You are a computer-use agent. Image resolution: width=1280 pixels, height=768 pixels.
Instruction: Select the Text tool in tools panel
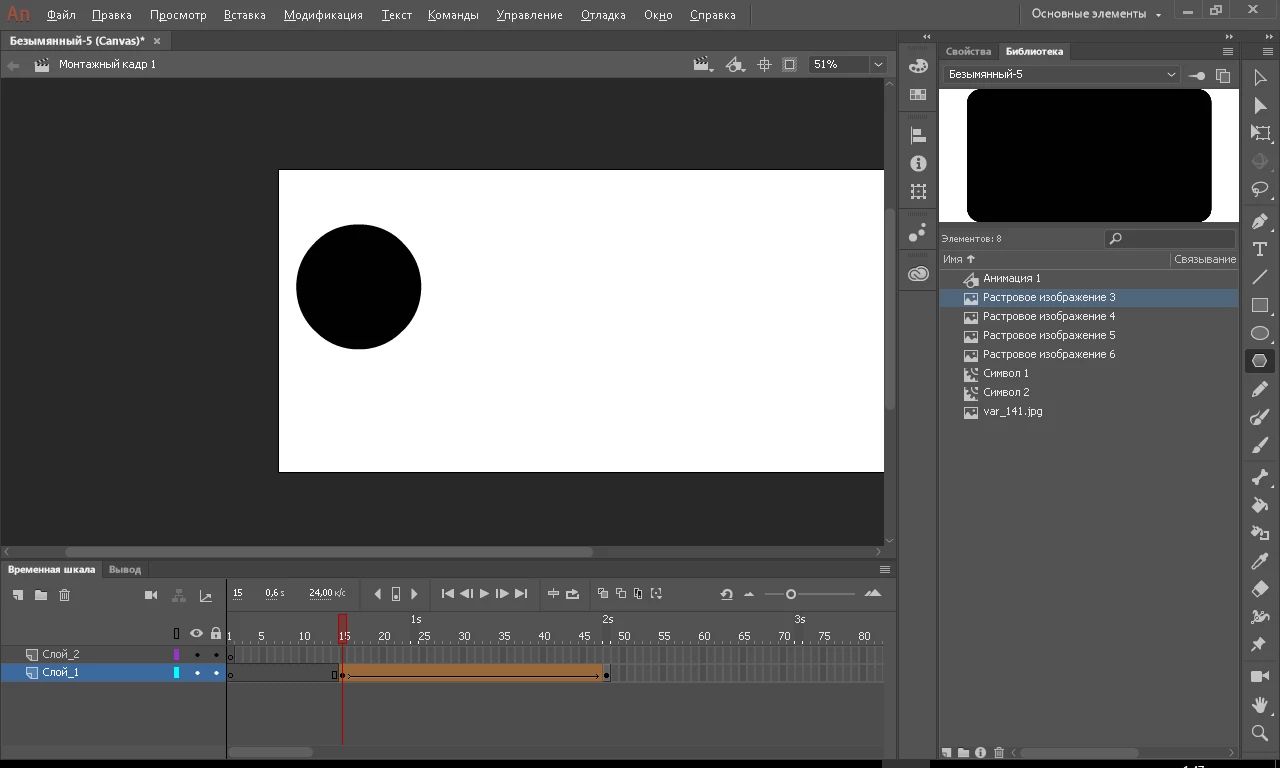[x=1260, y=249]
